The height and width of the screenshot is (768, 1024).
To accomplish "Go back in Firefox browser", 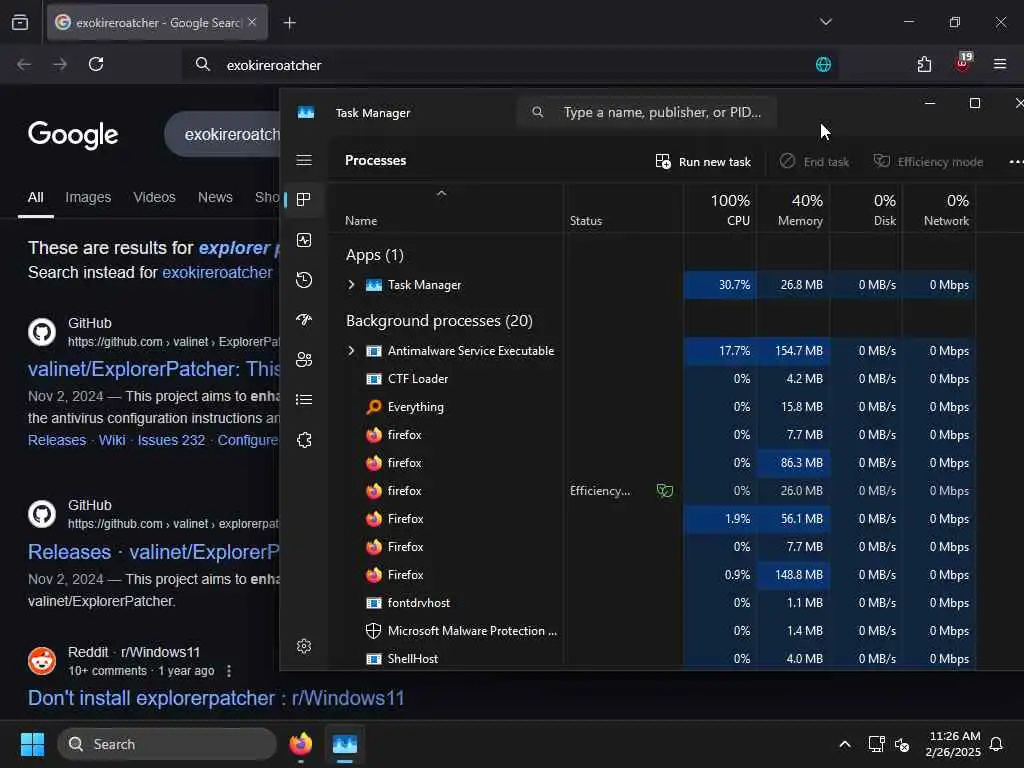I will (x=24, y=64).
